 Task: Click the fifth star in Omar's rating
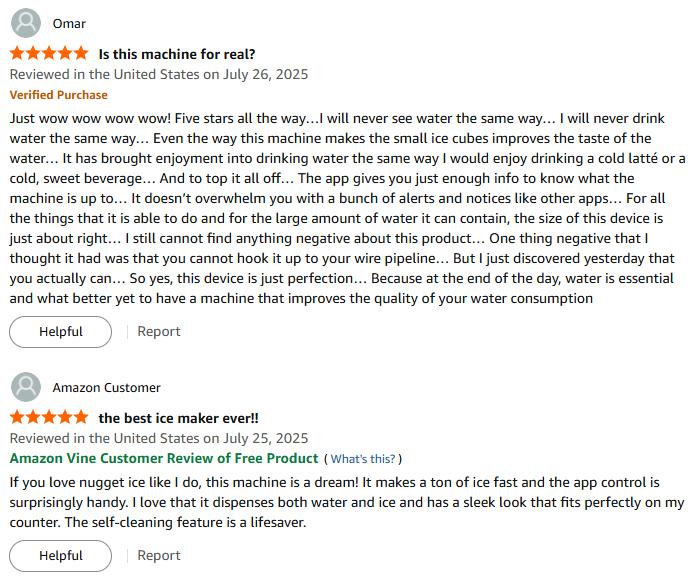pyautogui.click(x=80, y=54)
